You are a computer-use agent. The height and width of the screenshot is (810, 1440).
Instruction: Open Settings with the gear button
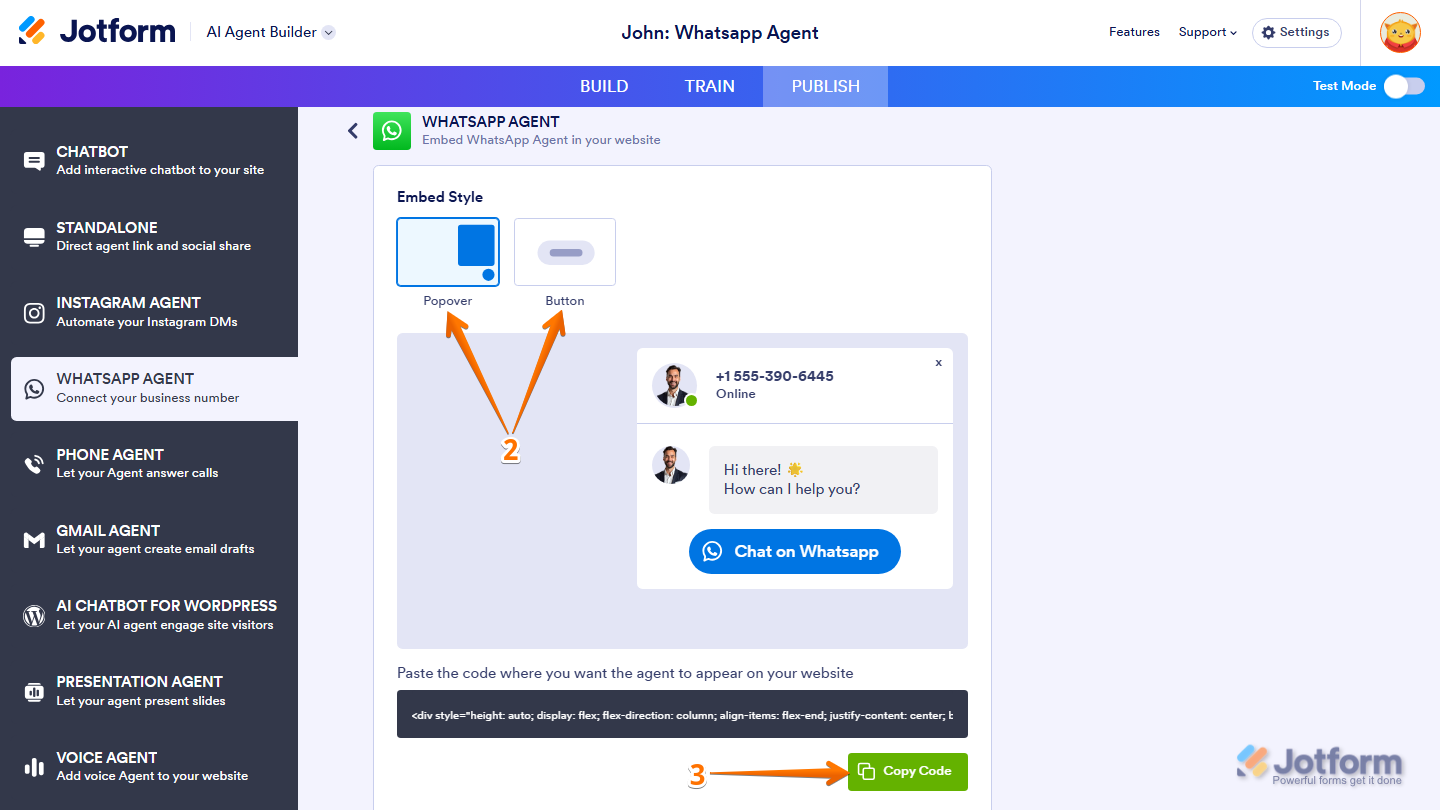(x=1296, y=32)
